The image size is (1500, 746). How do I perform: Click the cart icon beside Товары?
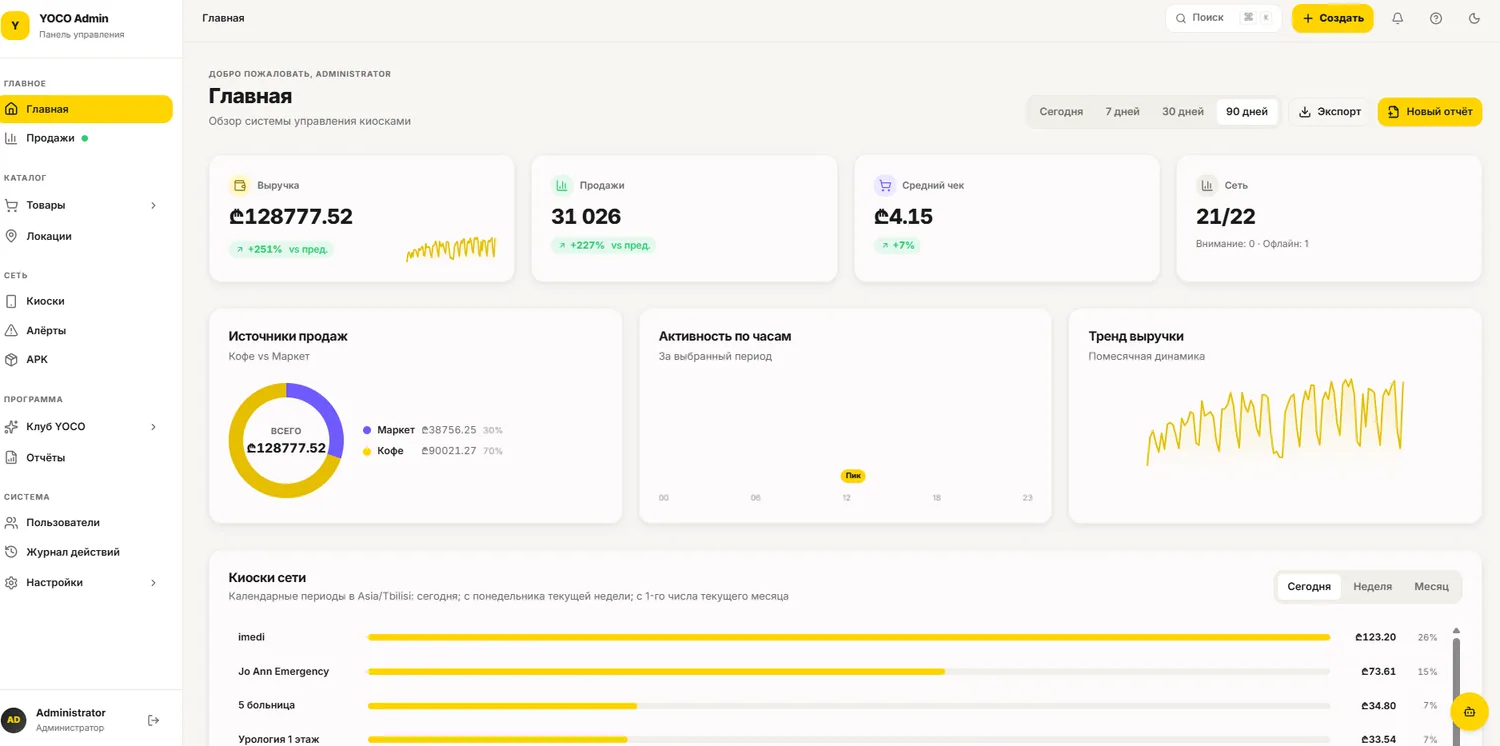click(12, 205)
